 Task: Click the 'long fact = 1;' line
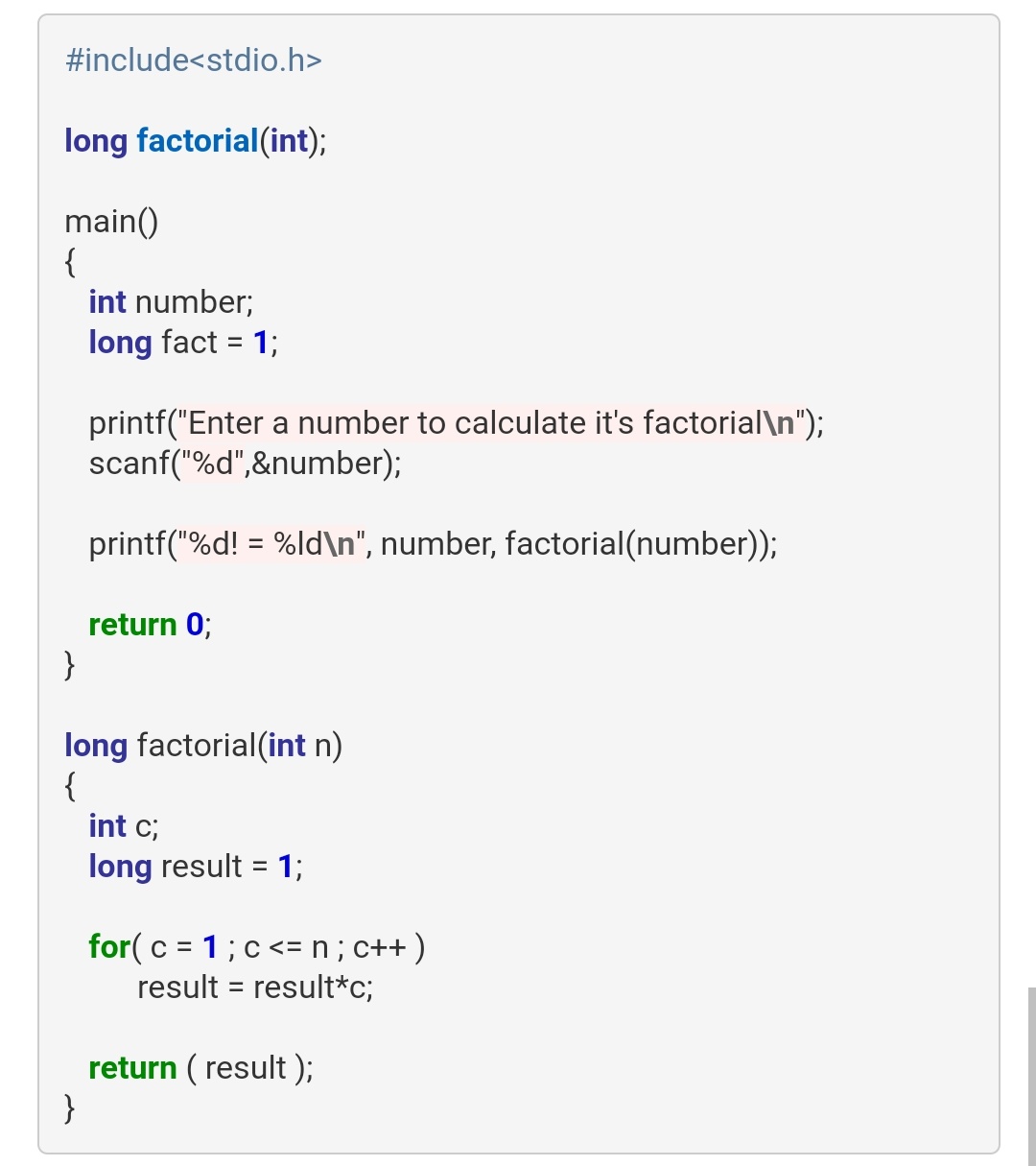pos(182,343)
